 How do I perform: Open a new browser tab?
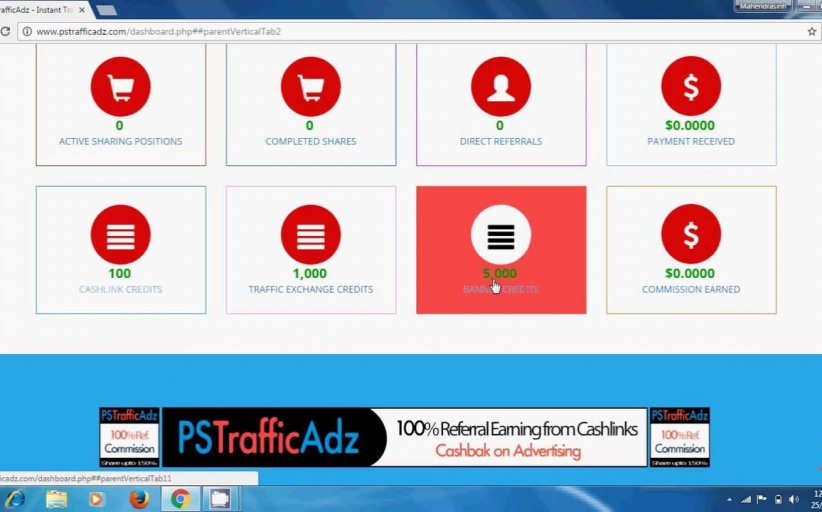(x=106, y=9)
